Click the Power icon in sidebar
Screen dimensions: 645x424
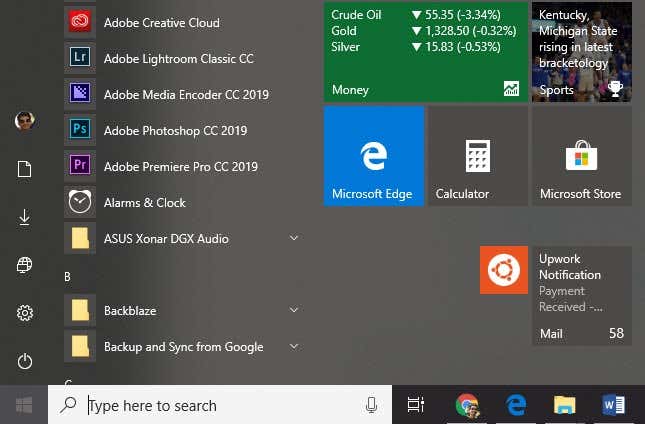pos(25,361)
